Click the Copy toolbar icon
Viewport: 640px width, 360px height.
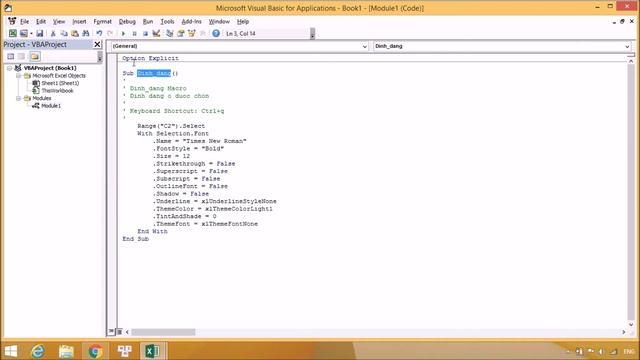pyautogui.click(x=64, y=33)
